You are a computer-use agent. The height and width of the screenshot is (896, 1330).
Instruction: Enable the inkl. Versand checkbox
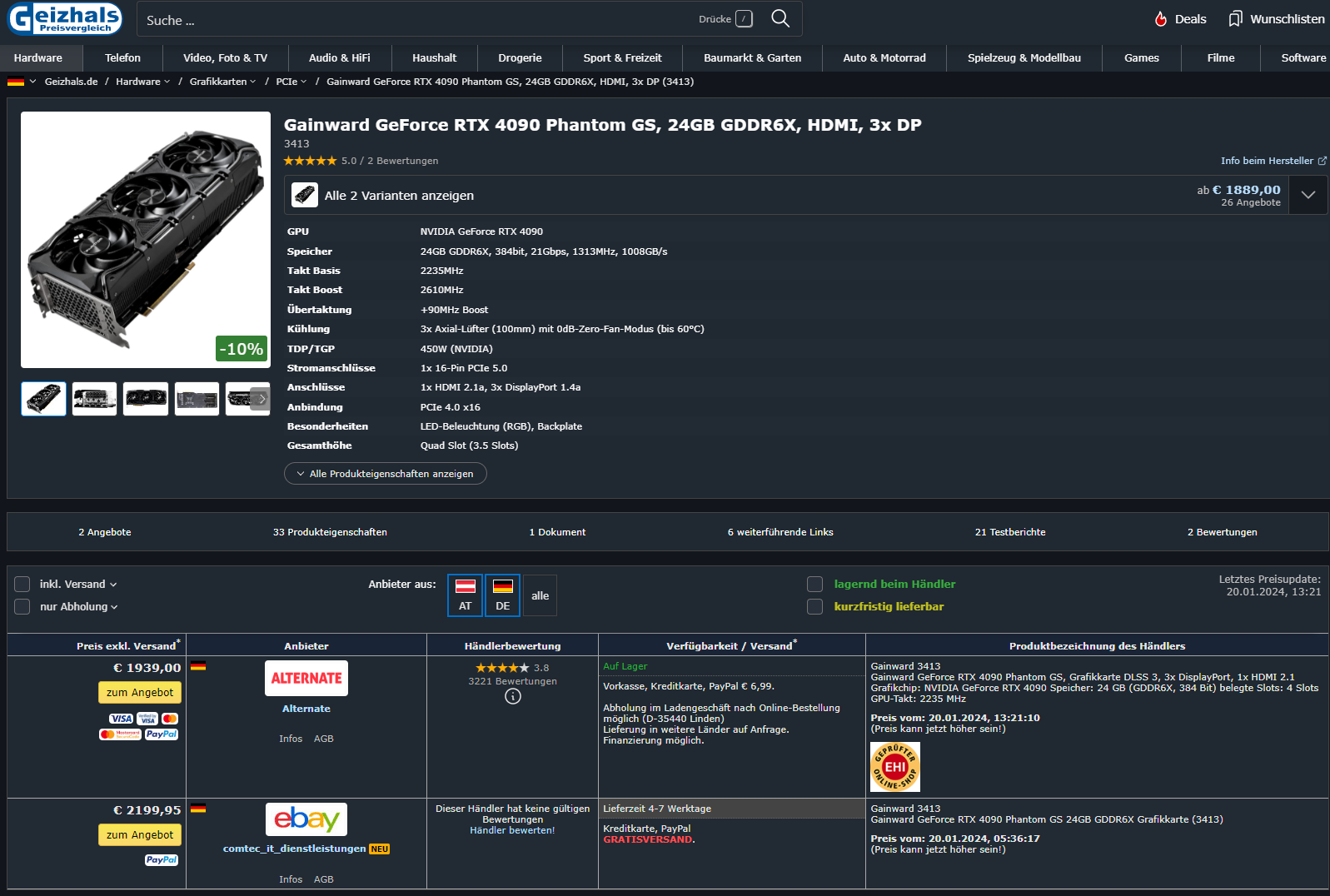[x=22, y=585]
